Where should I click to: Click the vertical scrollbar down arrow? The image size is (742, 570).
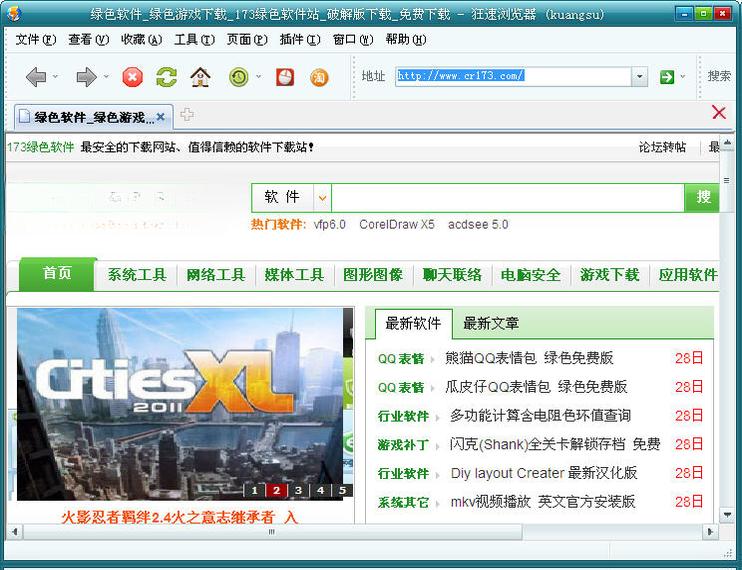[x=726, y=515]
